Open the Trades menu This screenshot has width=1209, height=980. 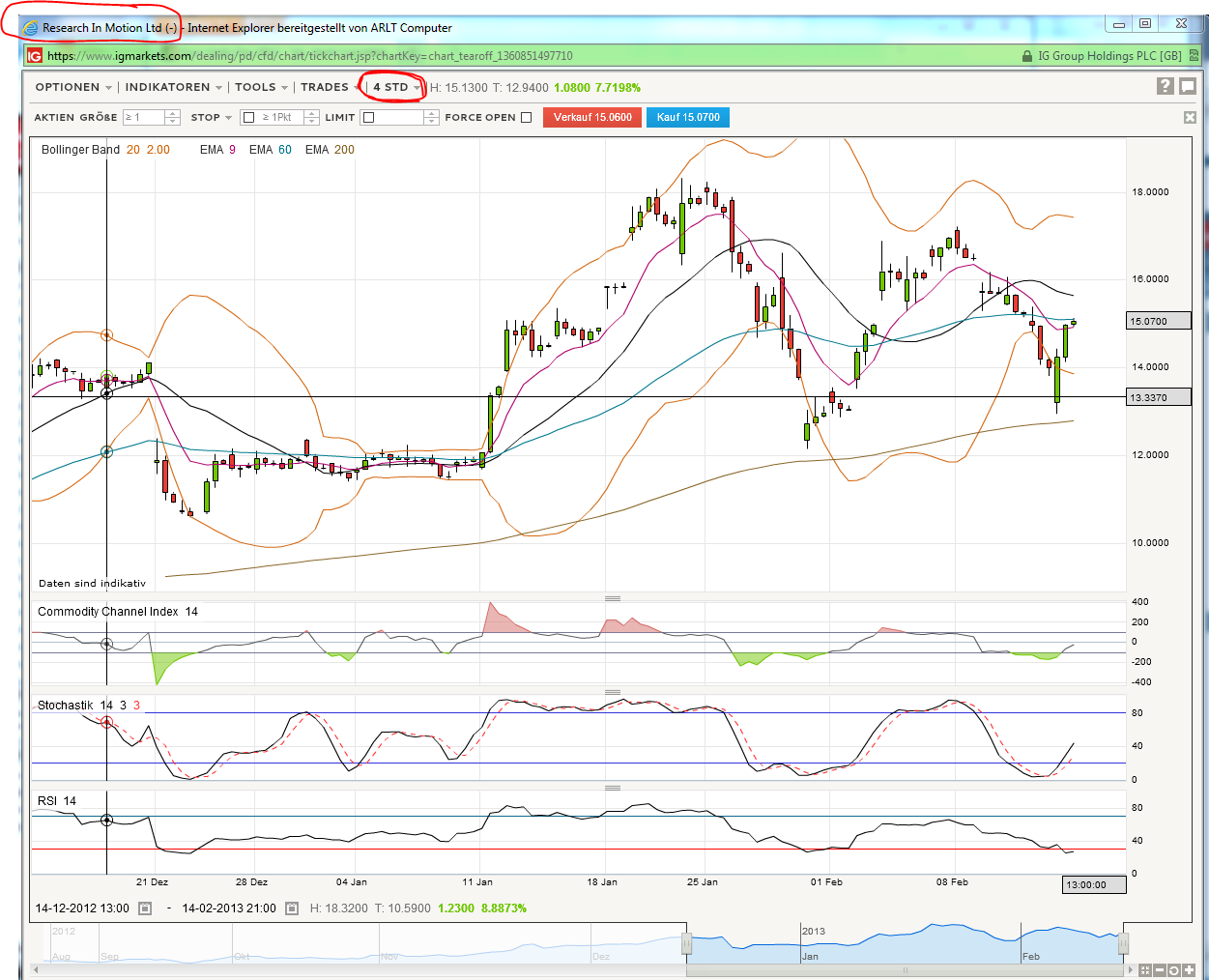point(331,87)
